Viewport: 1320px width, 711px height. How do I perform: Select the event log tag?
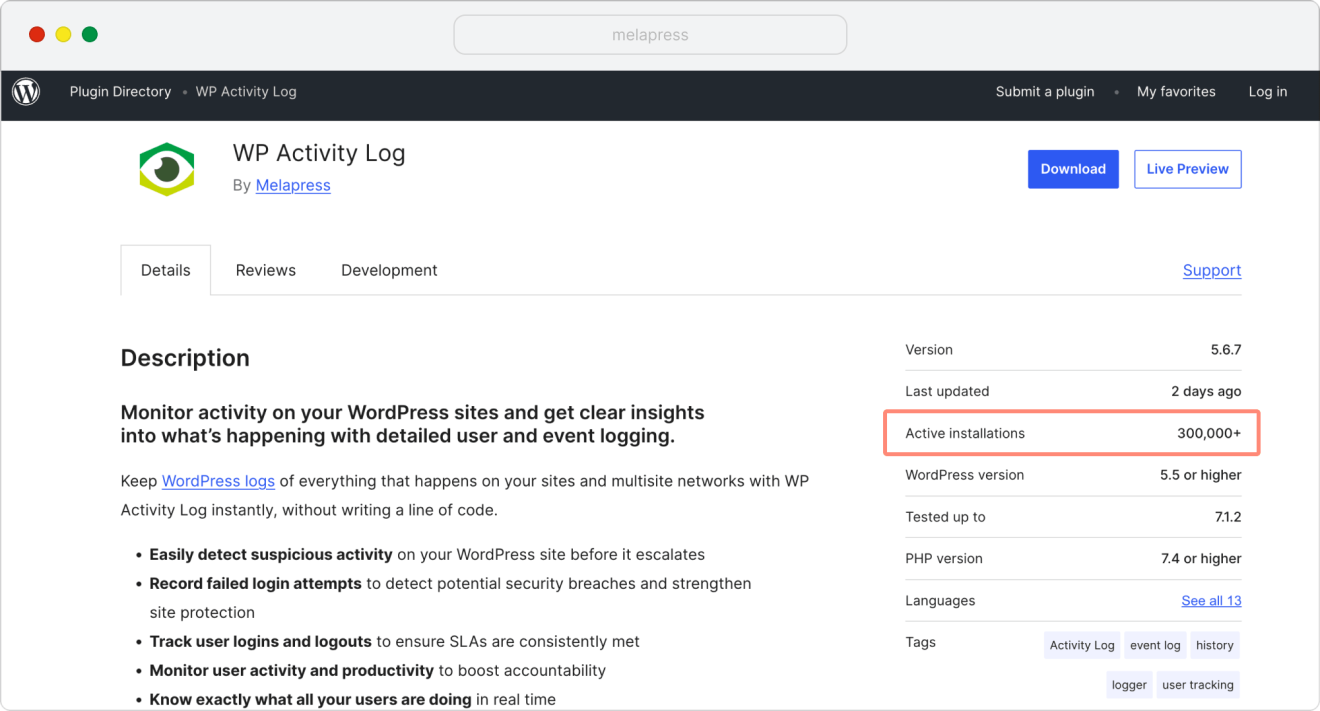(1155, 645)
